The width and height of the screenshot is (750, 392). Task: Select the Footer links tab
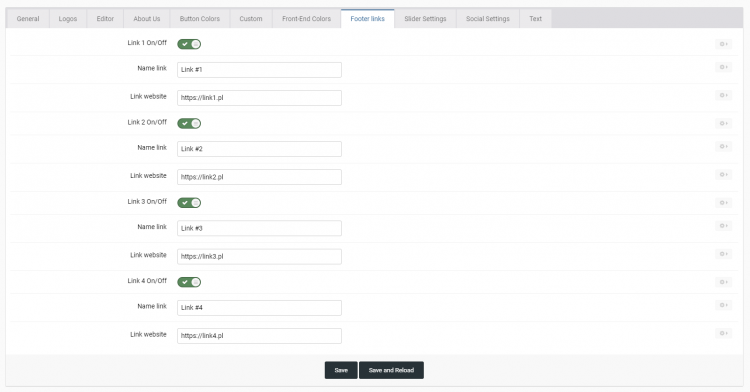click(x=367, y=19)
